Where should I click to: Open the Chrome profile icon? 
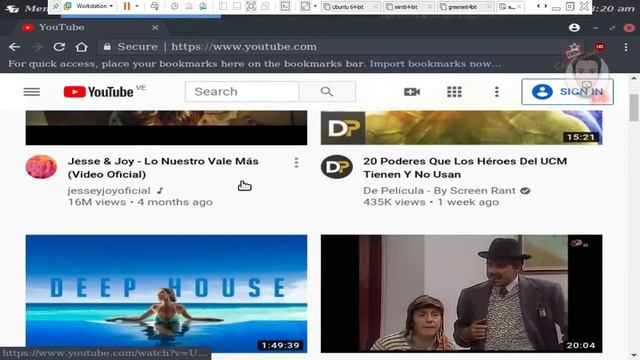tap(574, 27)
